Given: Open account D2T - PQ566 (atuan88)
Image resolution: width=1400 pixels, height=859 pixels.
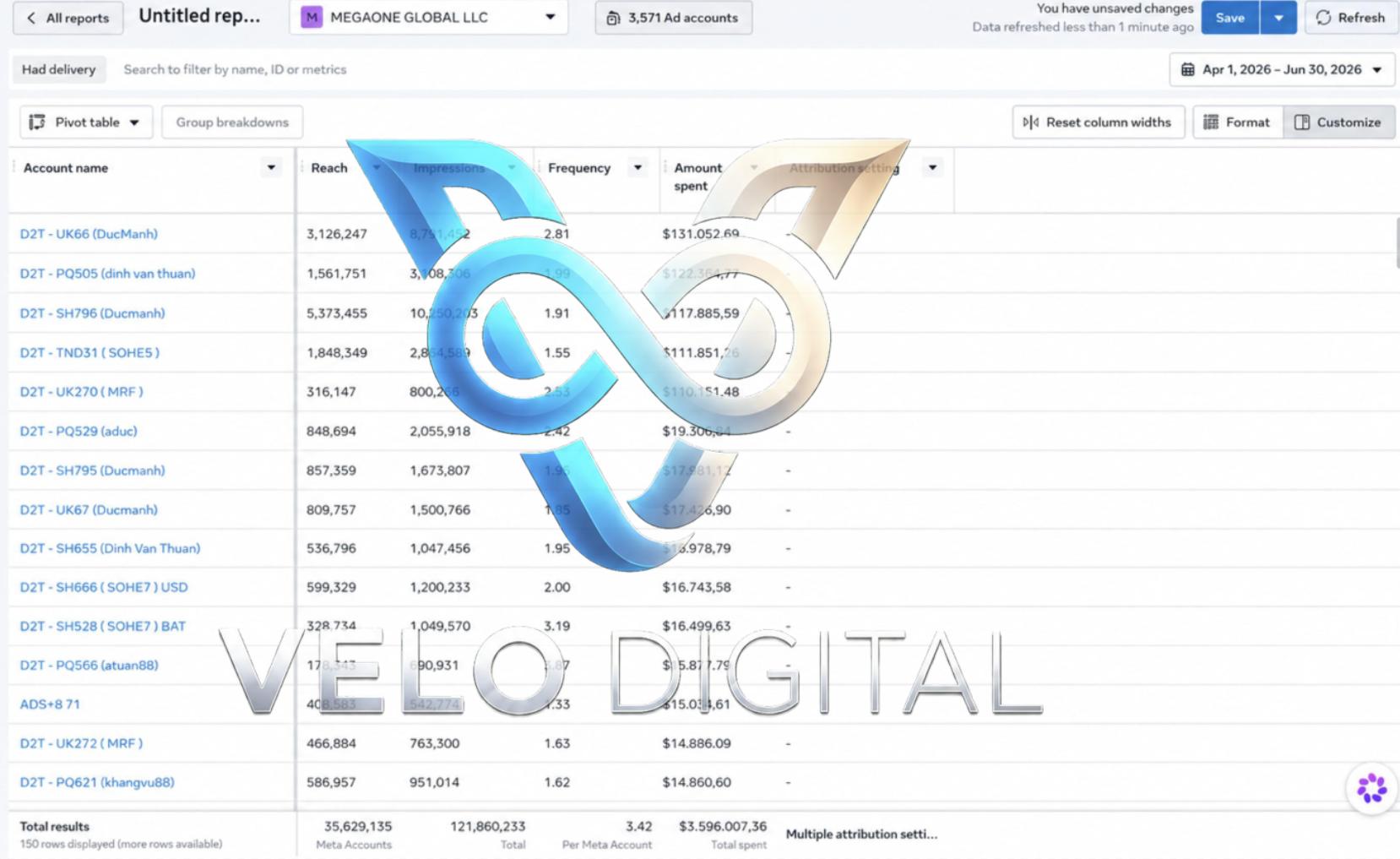Looking at the screenshot, I should [89, 665].
